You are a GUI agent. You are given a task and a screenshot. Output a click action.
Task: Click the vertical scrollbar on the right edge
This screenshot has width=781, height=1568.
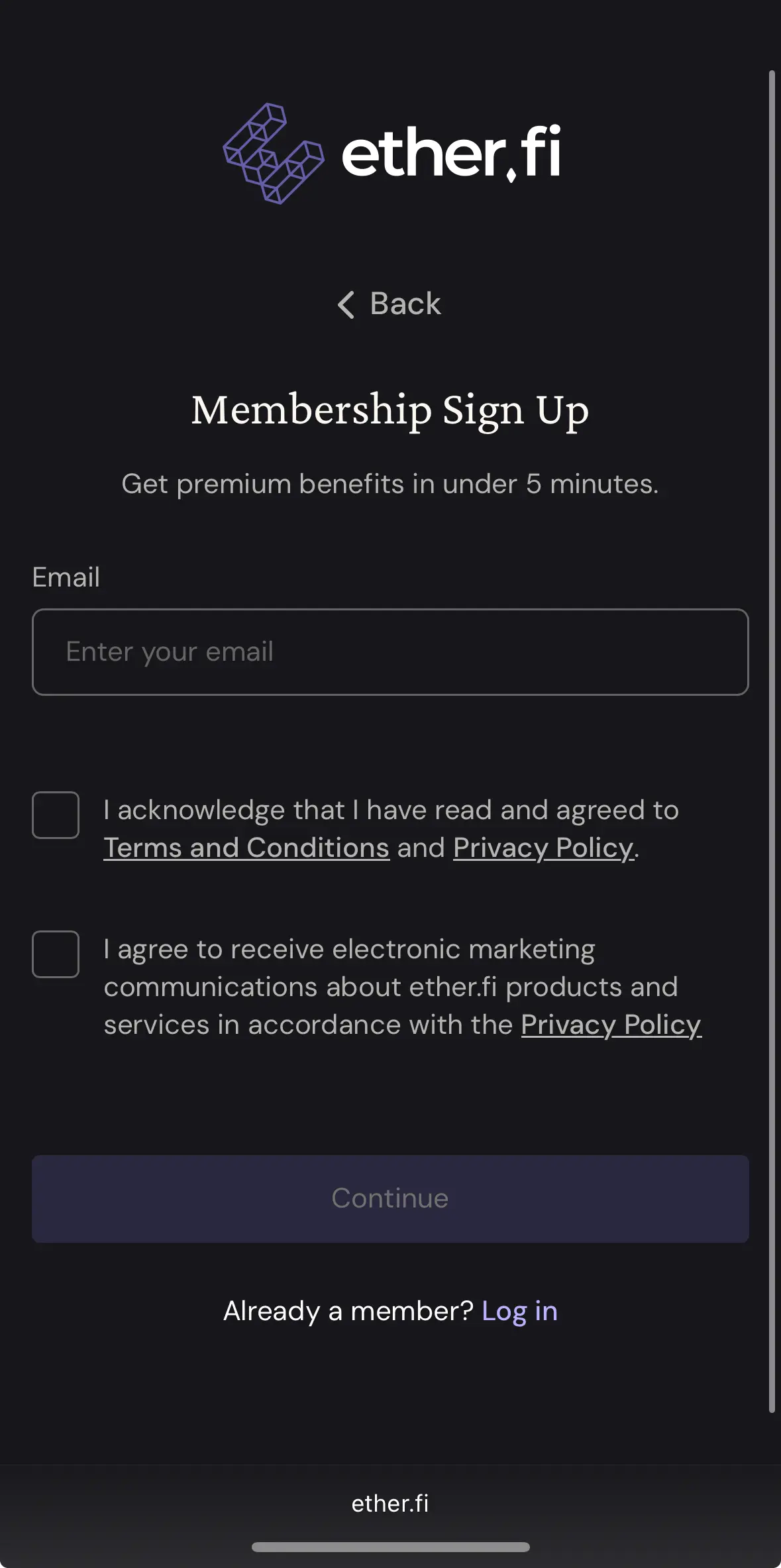(772, 742)
